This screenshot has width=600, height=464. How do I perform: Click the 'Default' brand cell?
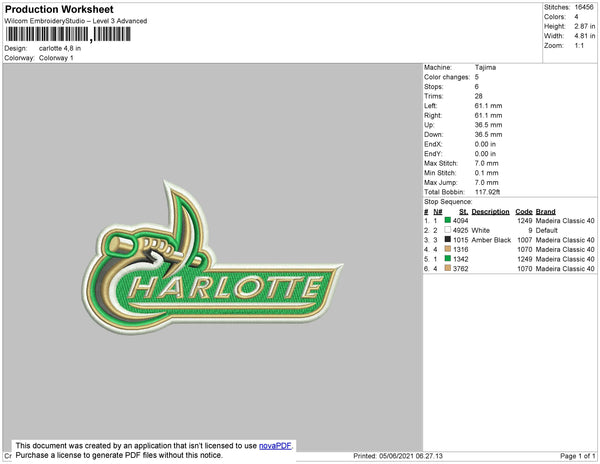[x=546, y=230]
